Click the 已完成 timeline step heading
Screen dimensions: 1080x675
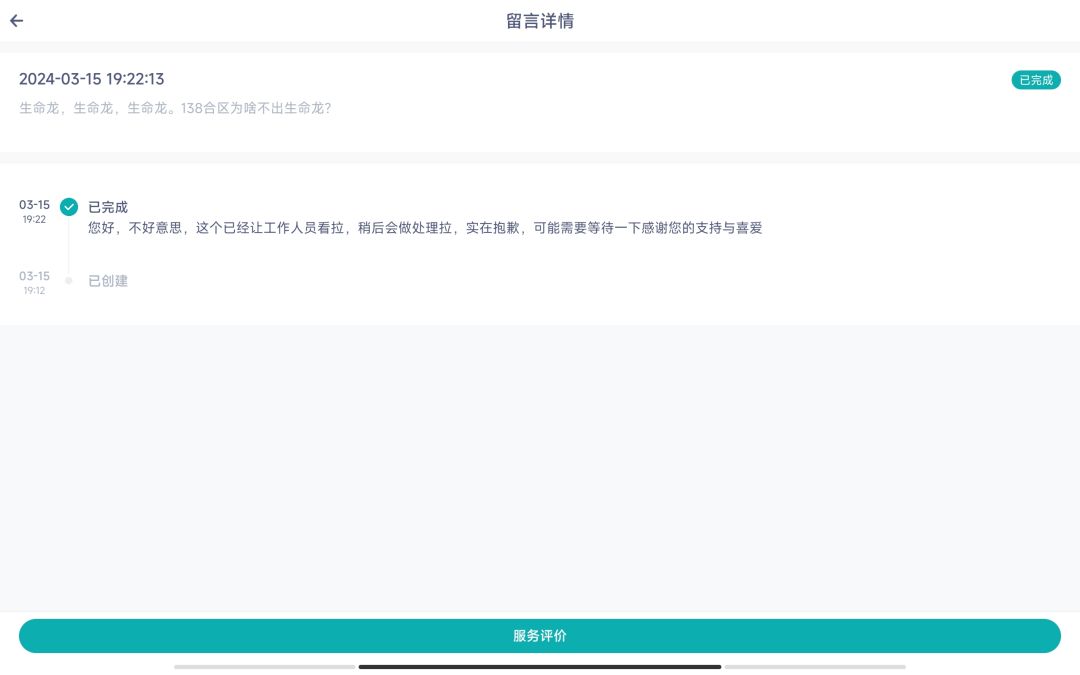tap(108, 207)
